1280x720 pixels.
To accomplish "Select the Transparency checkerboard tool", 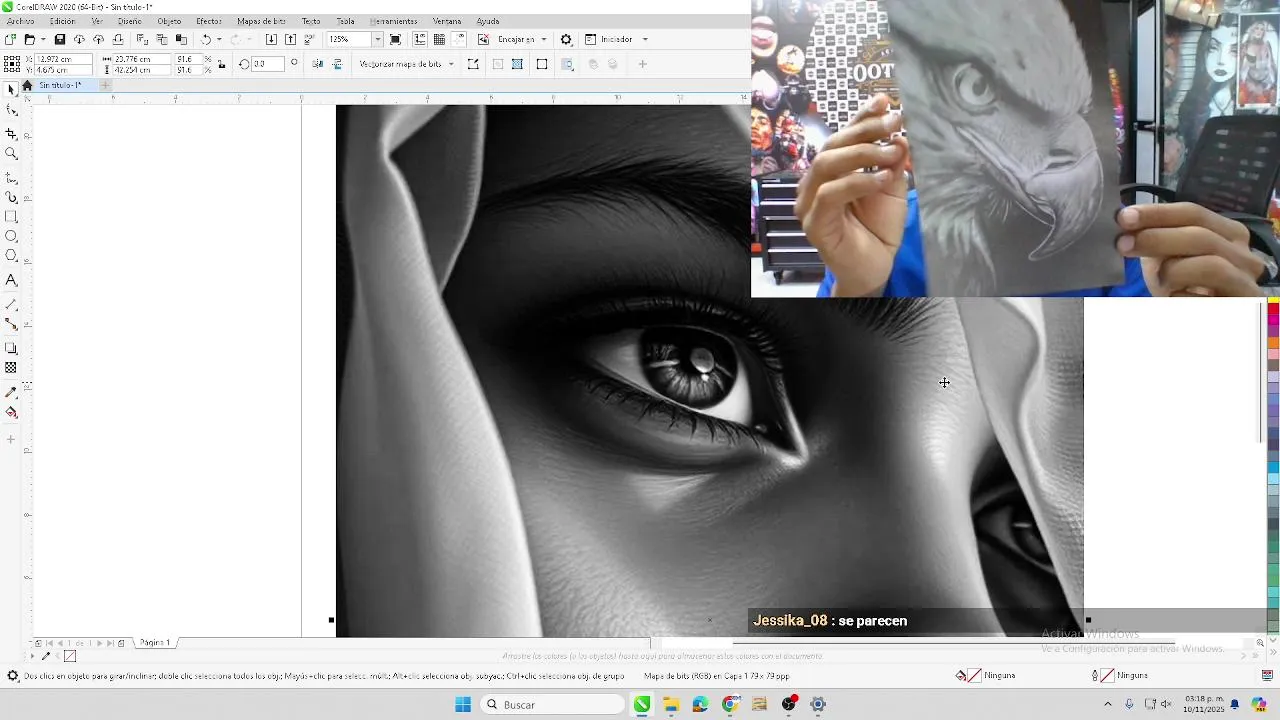I will 11,368.
